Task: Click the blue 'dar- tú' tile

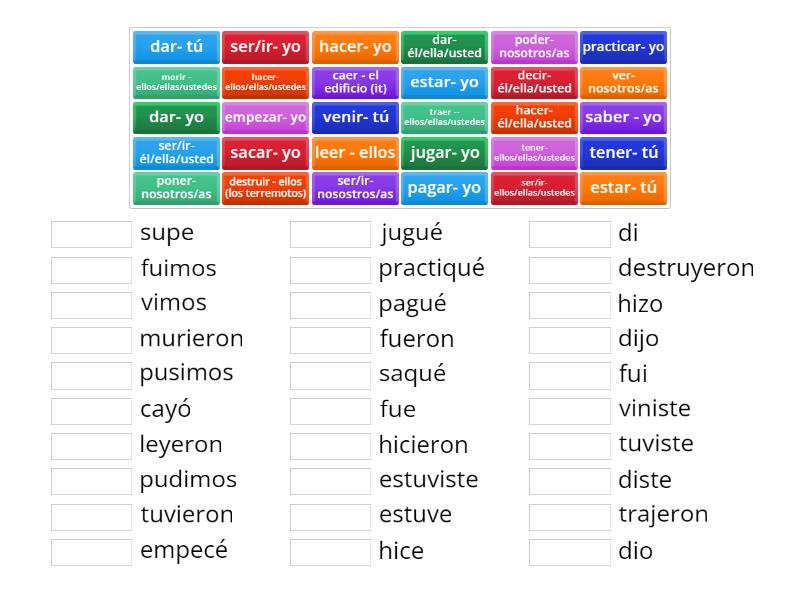Action: click(x=176, y=47)
